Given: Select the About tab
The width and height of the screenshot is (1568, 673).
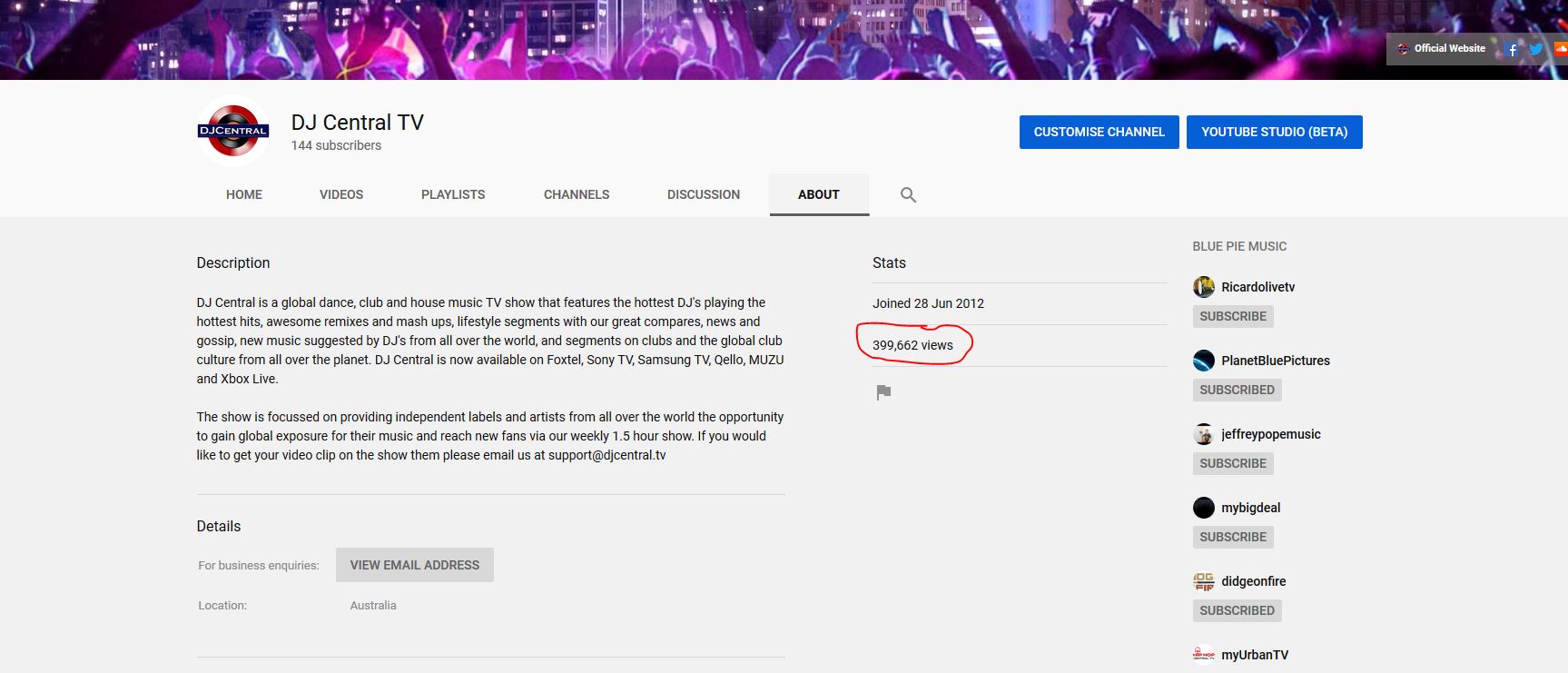Looking at the screenshot, I should (819, 194).
